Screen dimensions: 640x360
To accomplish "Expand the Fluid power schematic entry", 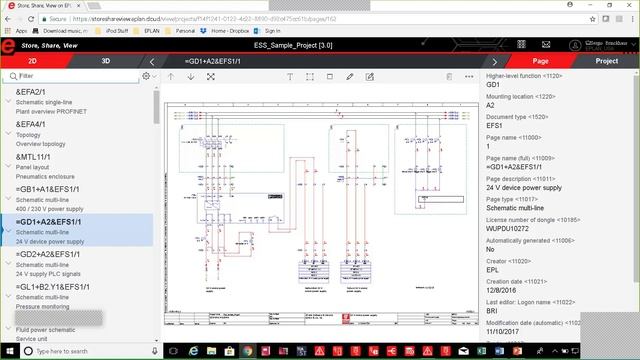I will point(9,328).
